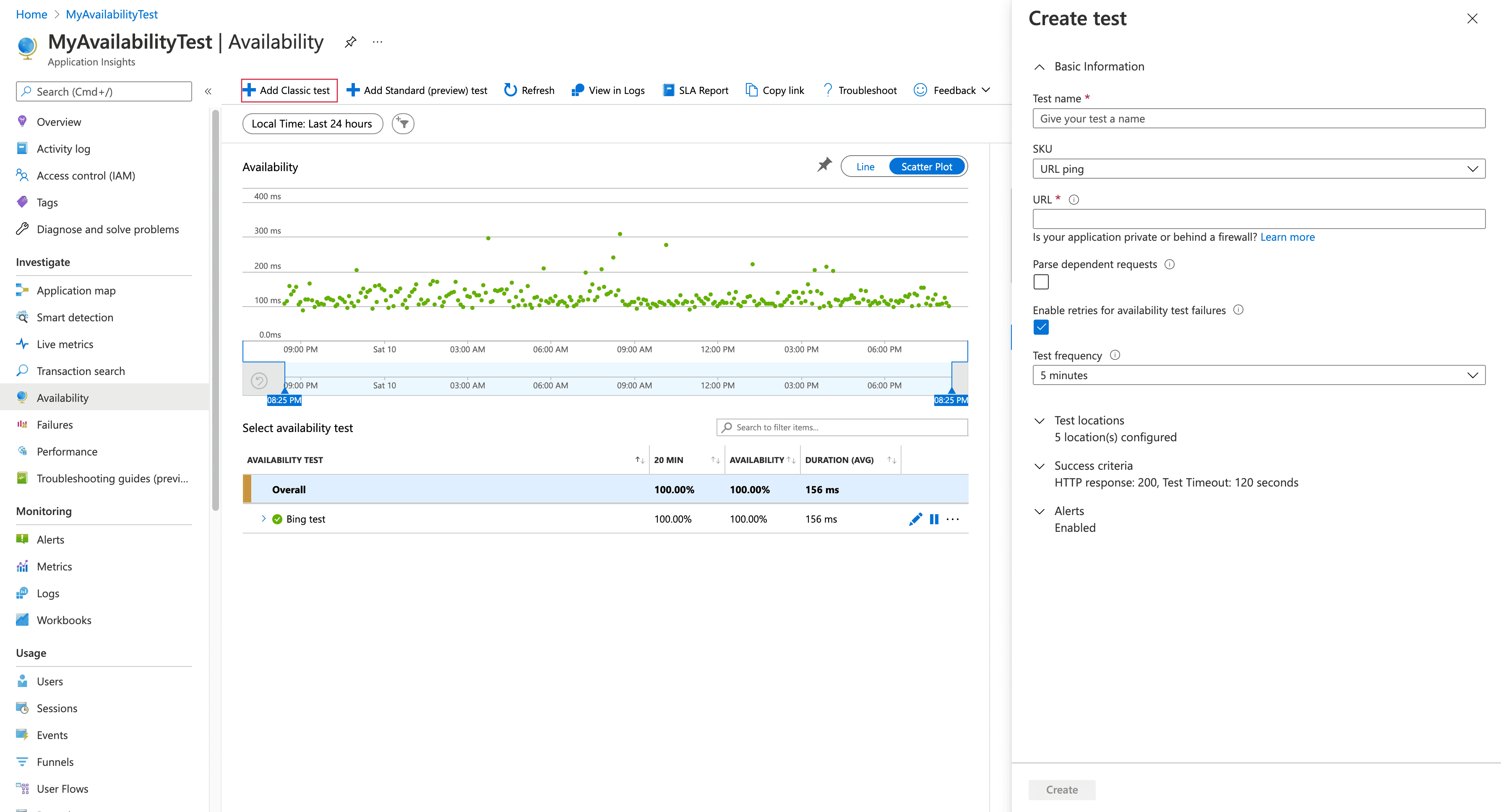The image size is (1501, 812).
Task: Check Parse dependent requests checkbox
Action: click(1041, 282)
